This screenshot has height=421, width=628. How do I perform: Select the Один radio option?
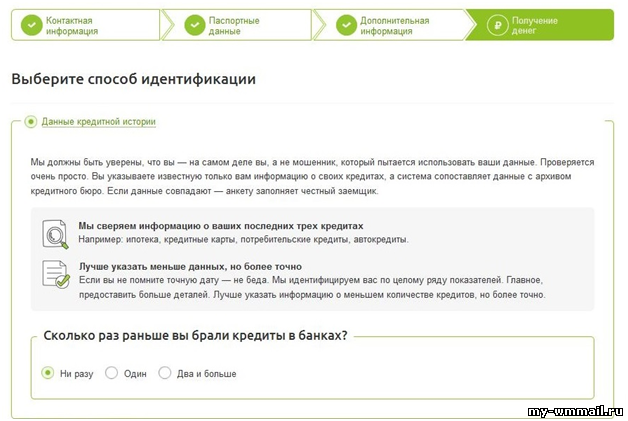click(x=111, y=373)
